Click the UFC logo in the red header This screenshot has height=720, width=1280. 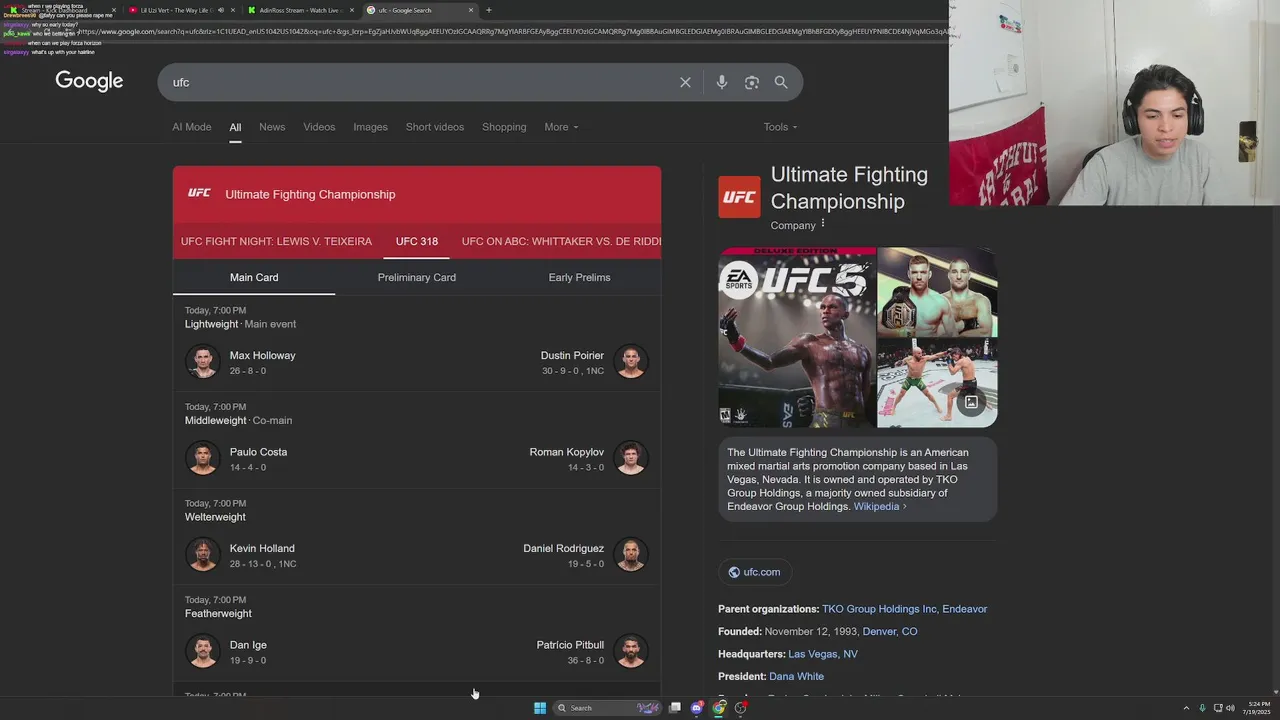point(199,193)
